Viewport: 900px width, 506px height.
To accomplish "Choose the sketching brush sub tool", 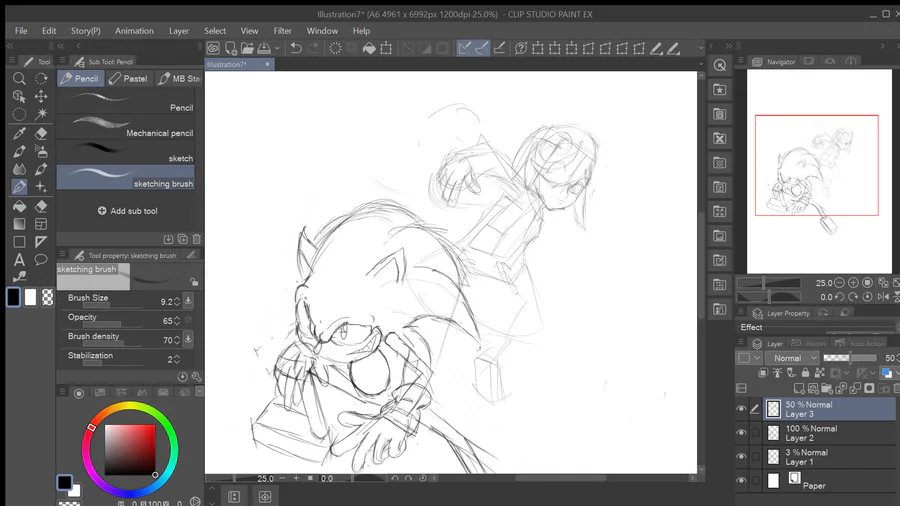I will click(x=126, y=177).
